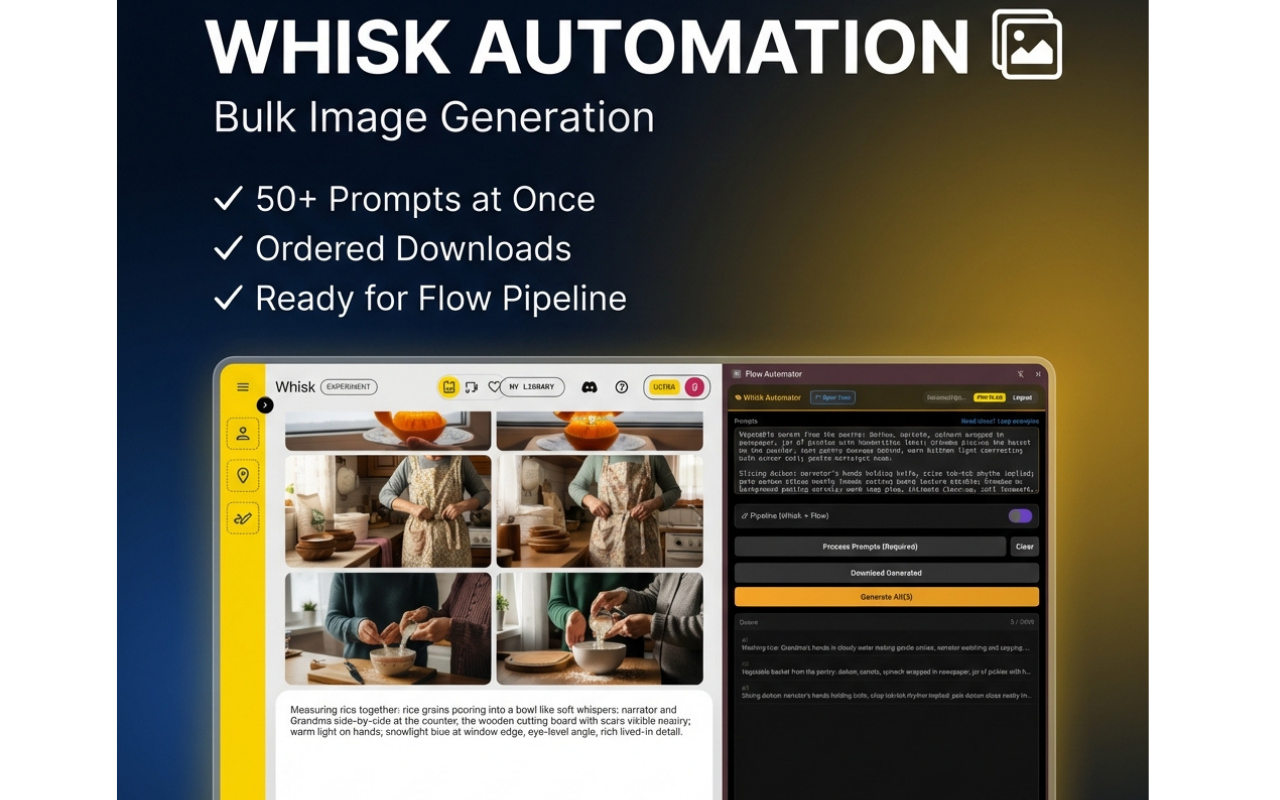
Task: Click the style media icon next to subject icon
Action: pyautogui.click(x=472, y=387)
